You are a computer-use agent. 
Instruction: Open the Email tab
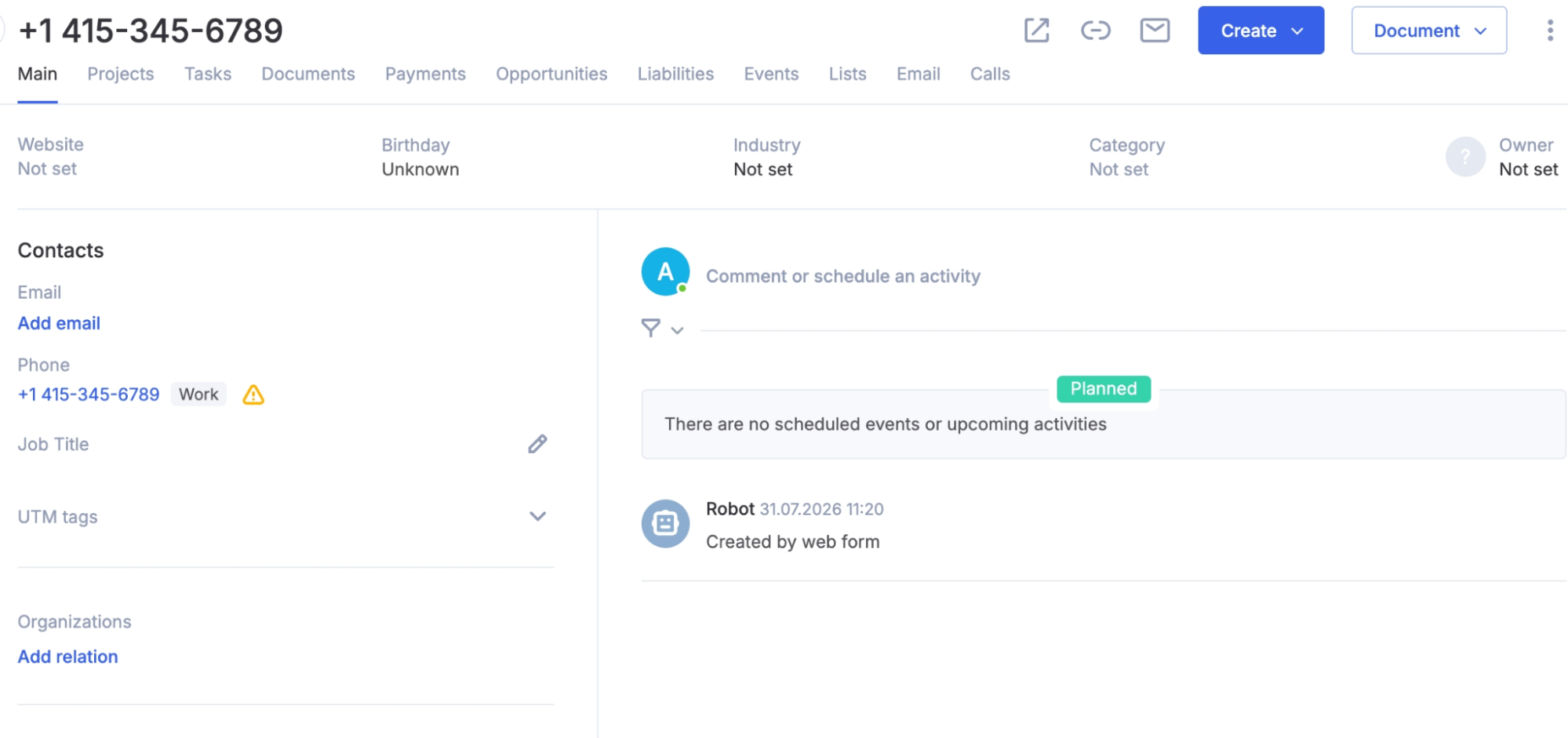918,74
